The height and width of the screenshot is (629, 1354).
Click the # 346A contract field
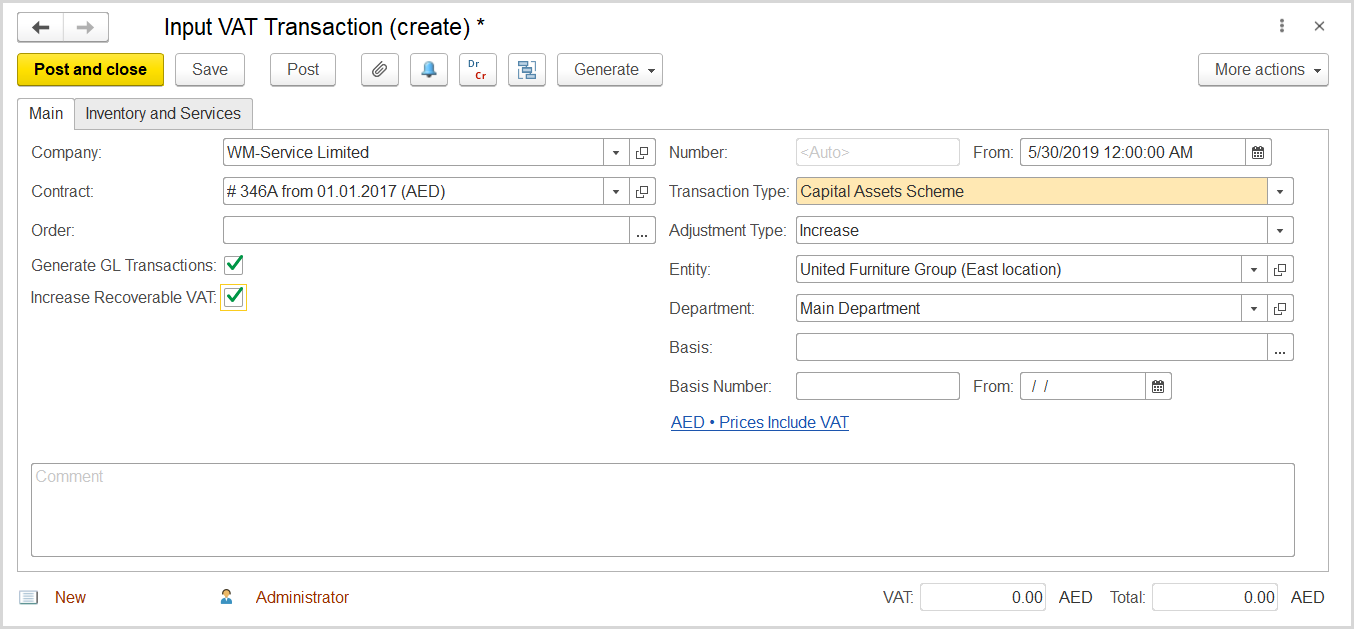coord(413,192)
